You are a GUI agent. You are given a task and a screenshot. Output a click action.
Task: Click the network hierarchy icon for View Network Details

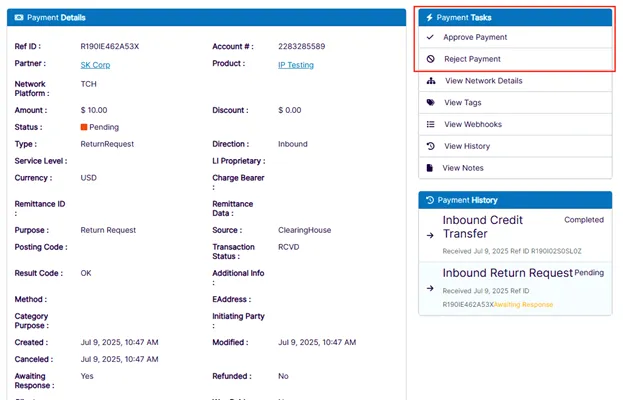431,81
